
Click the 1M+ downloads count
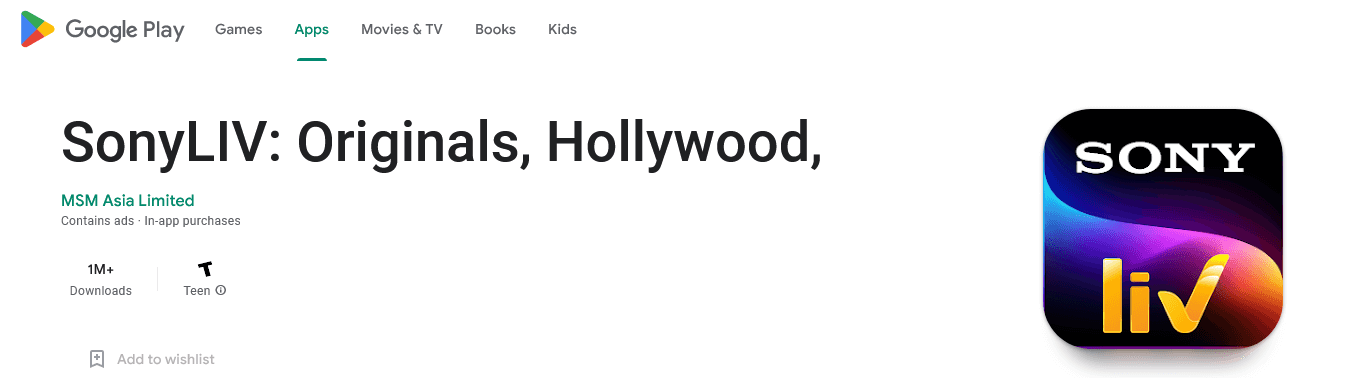(101, 269)
